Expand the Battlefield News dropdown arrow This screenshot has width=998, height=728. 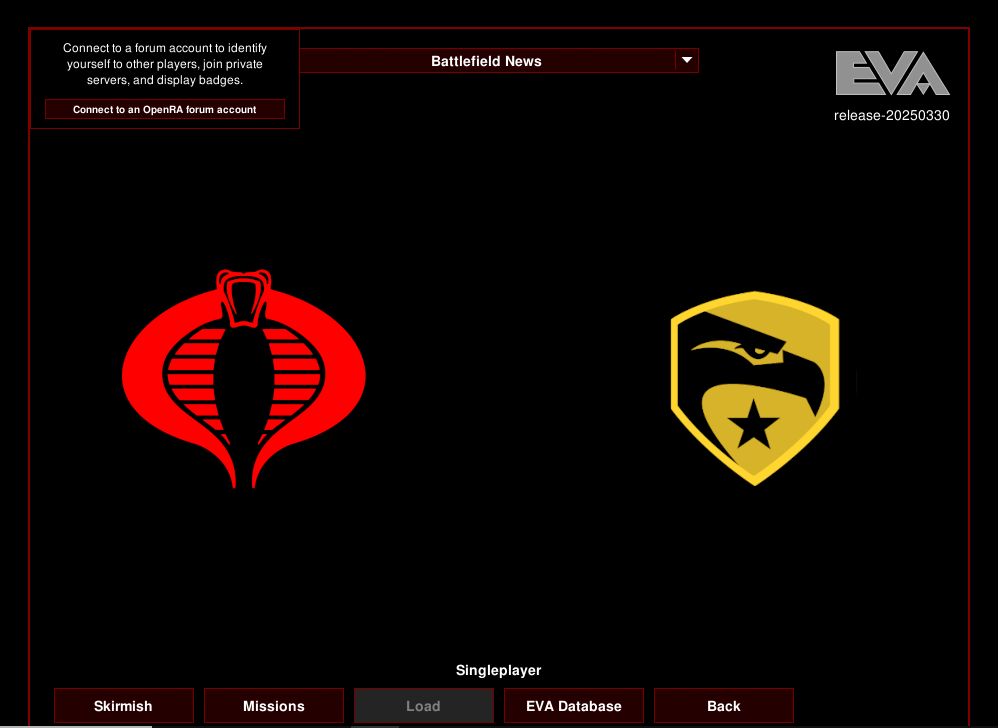687,60
